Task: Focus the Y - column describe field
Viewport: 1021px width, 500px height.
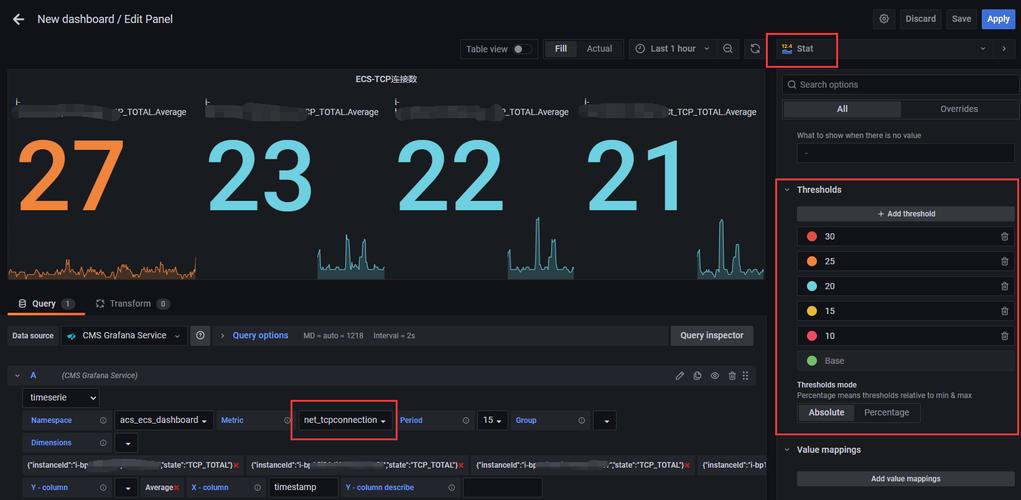Action: [x=503, y=488]
